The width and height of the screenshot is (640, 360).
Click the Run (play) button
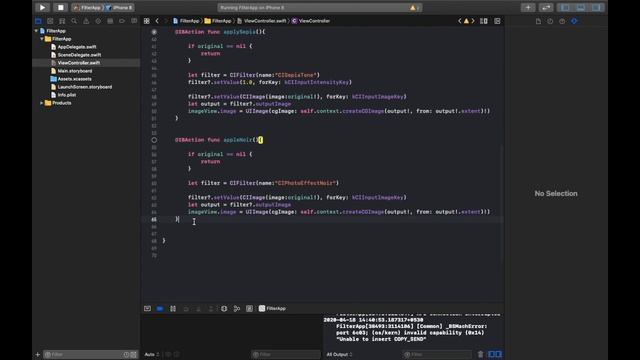(42, 7)
